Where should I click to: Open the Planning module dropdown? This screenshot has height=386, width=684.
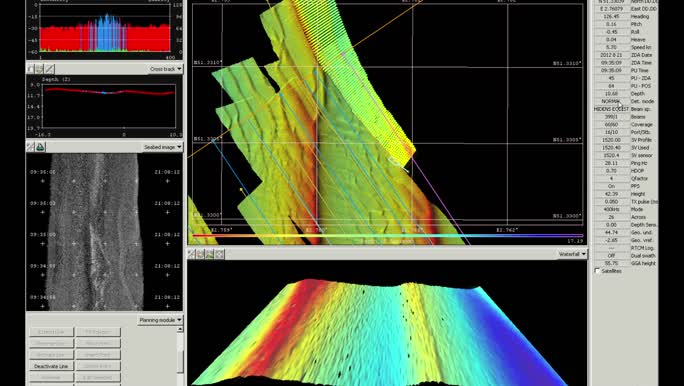click(160, 320)
